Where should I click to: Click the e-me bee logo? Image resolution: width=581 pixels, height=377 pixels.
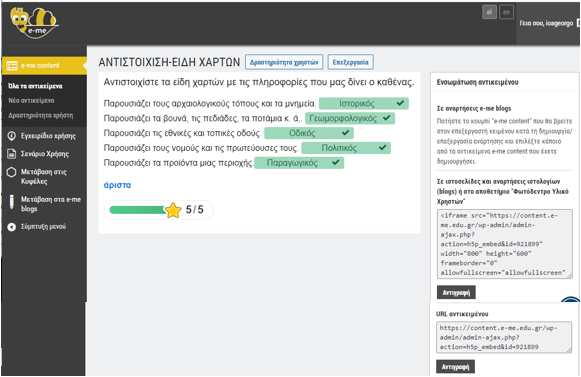34,22
